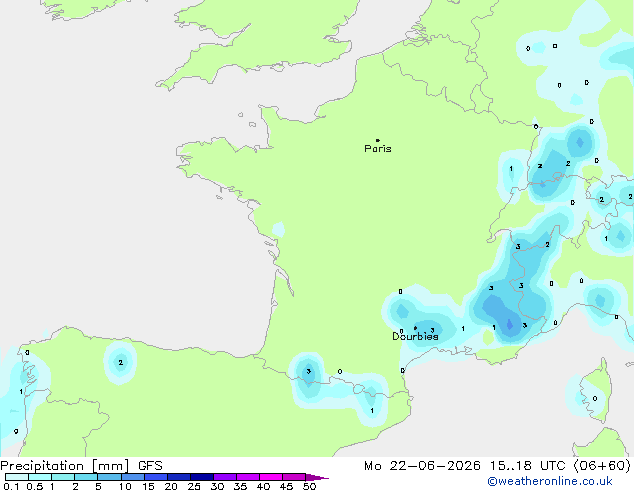
Task: Pick the 15–20 mm blue legend swatch
Action: tap(156, 477)
